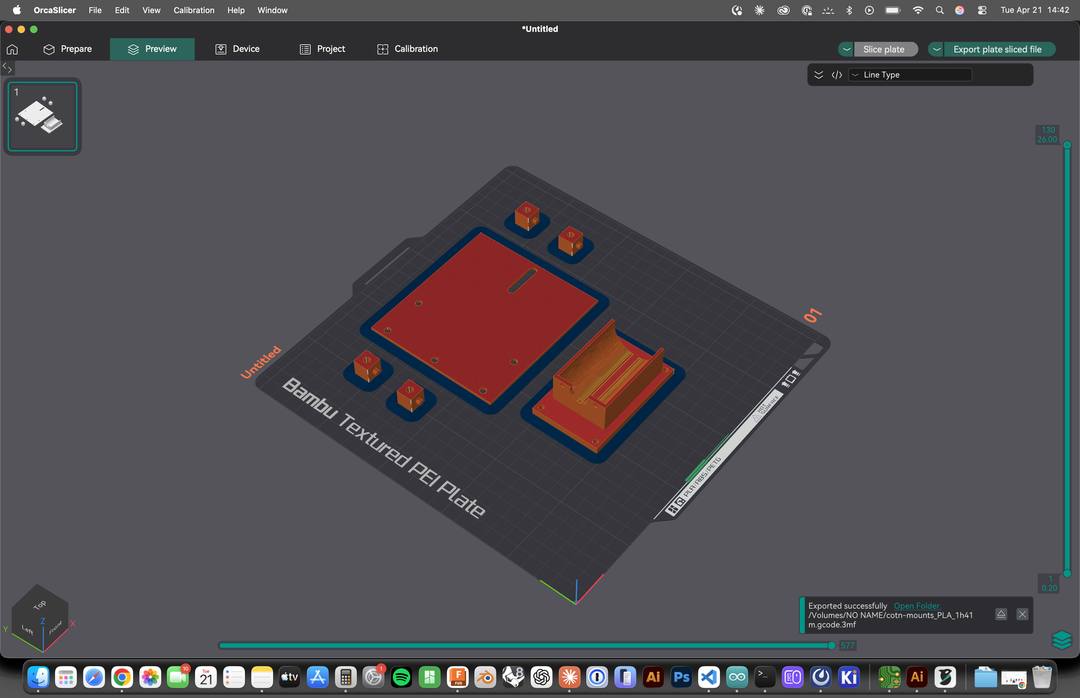The image size is (1080, 698).
Task: Open Apple TV from the Dock
Action: point(289,677)
